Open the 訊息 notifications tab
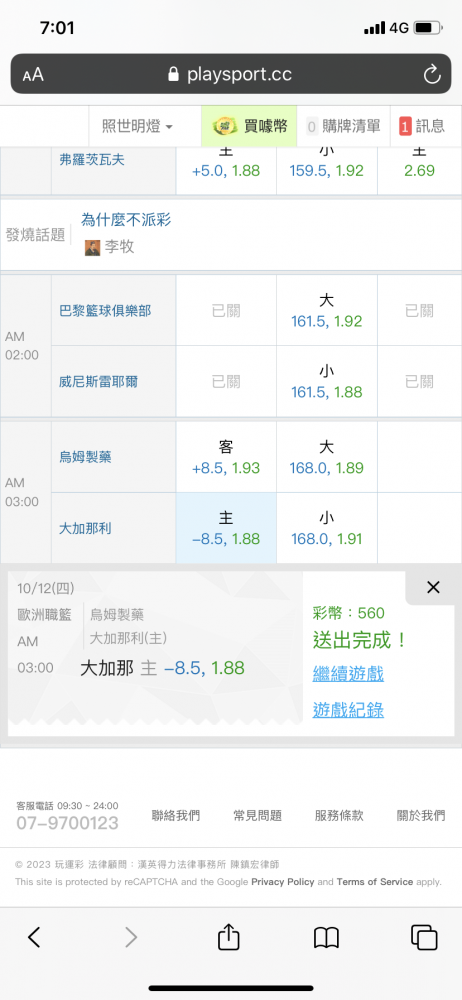This screenshot has width=462, height=1000. [422, 126]
